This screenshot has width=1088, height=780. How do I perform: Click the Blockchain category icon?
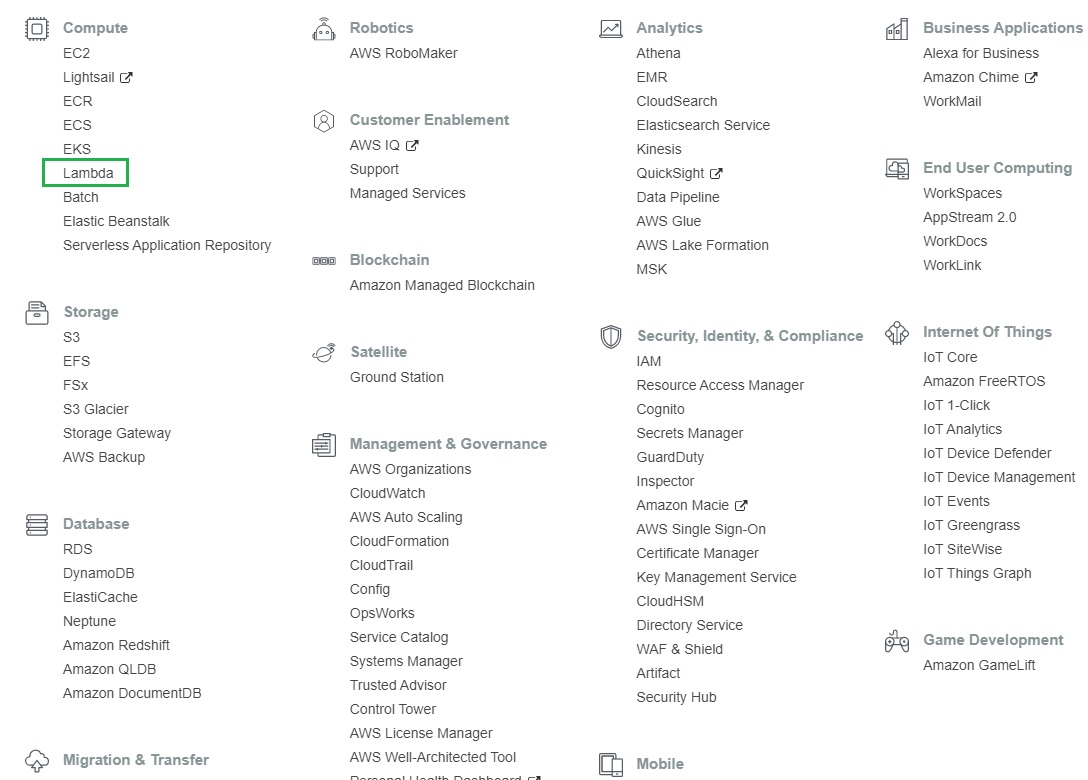[x=324, y=261]
